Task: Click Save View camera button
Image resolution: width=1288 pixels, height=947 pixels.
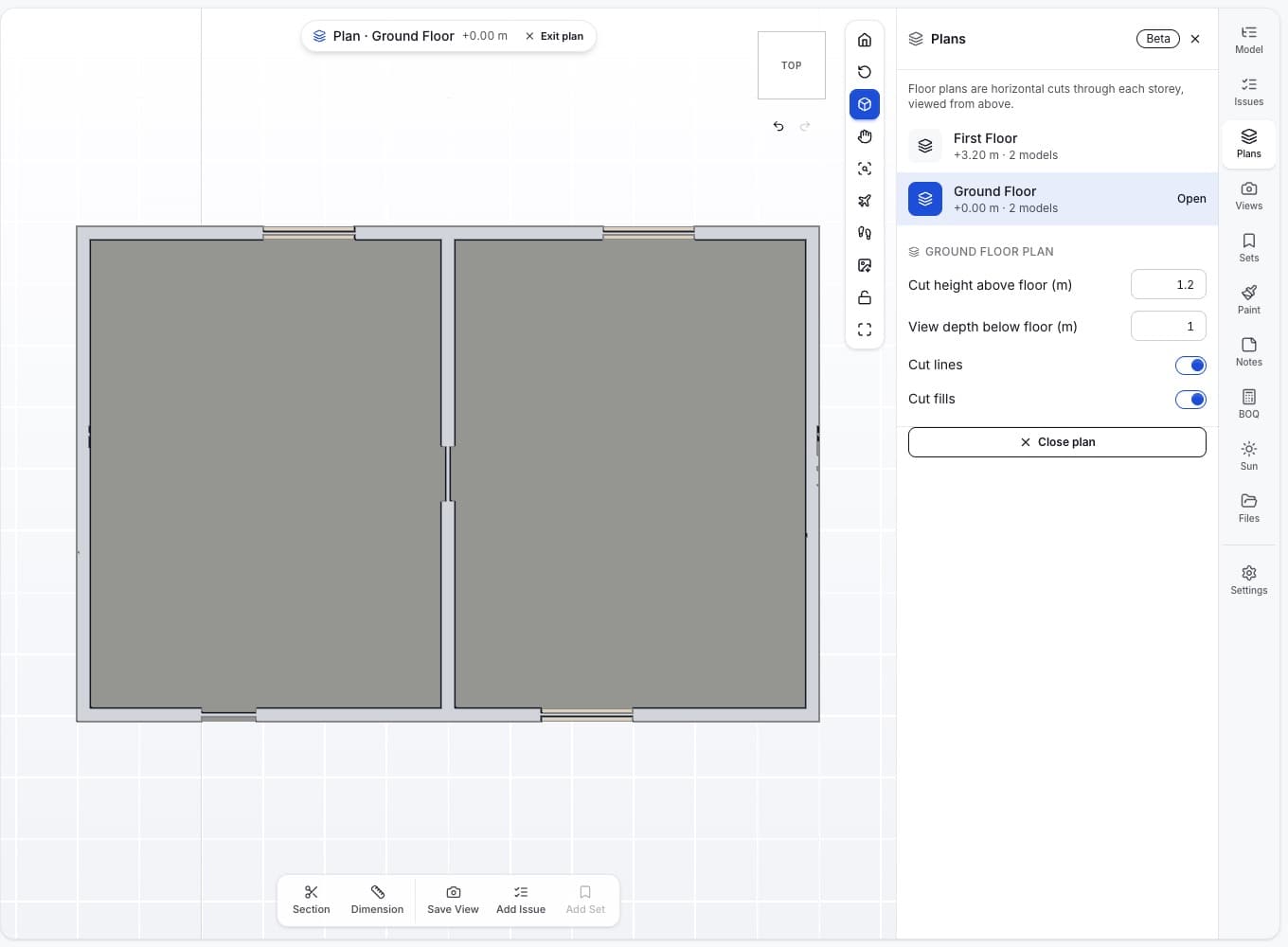Action: 453,900
